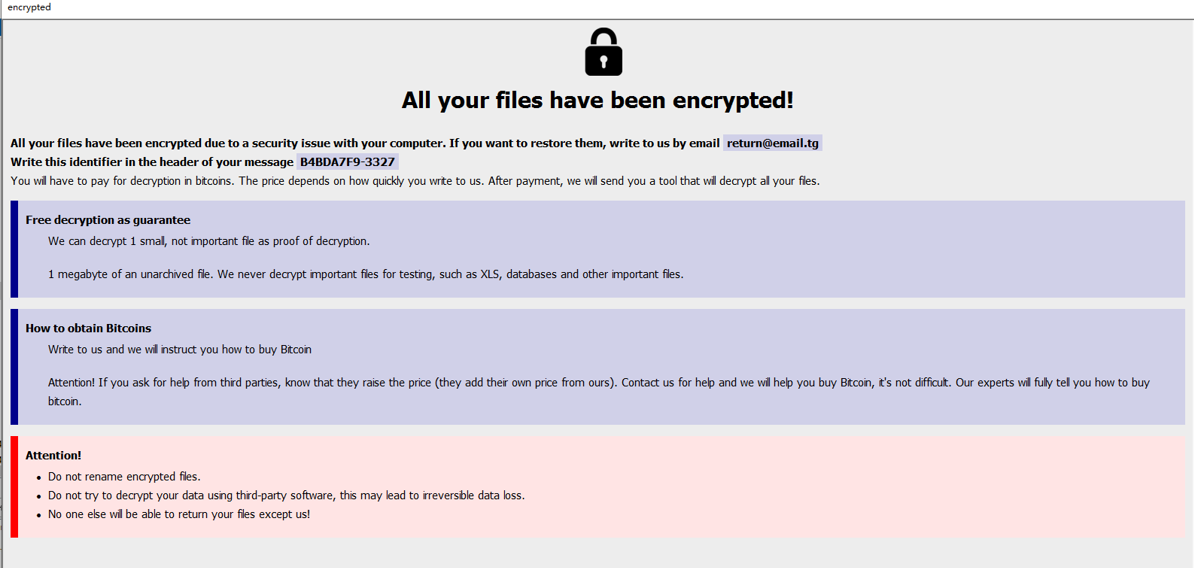Viewport: 1194px width, 568px height.
Task: Click the blue bar beside Free decryption section
Action: (14, 249)
